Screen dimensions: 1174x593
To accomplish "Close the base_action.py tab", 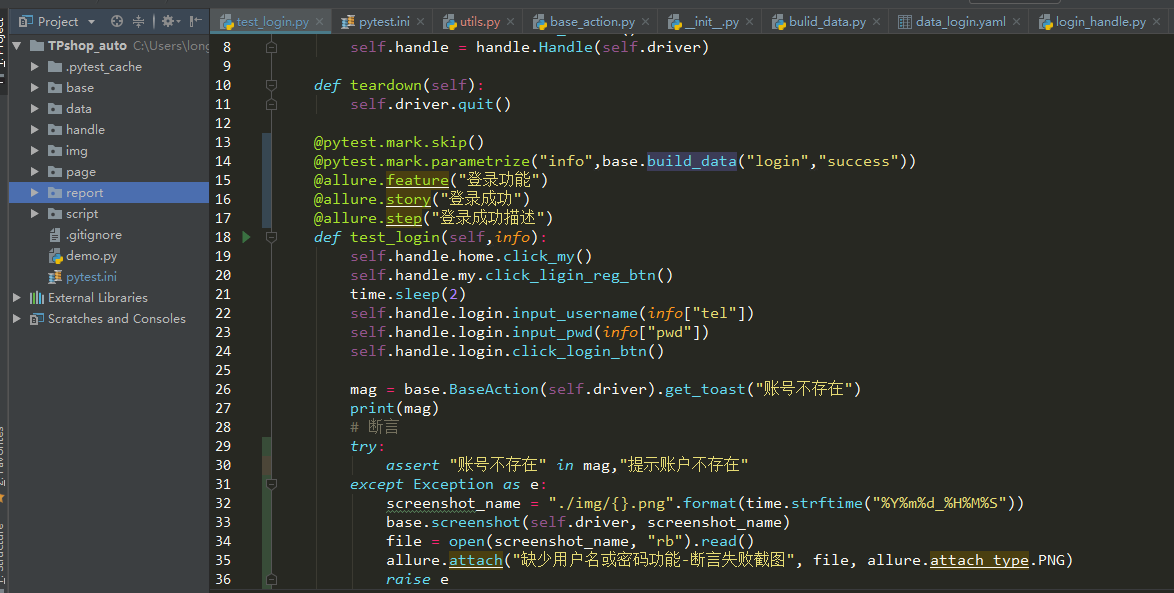I will [645, 22].
